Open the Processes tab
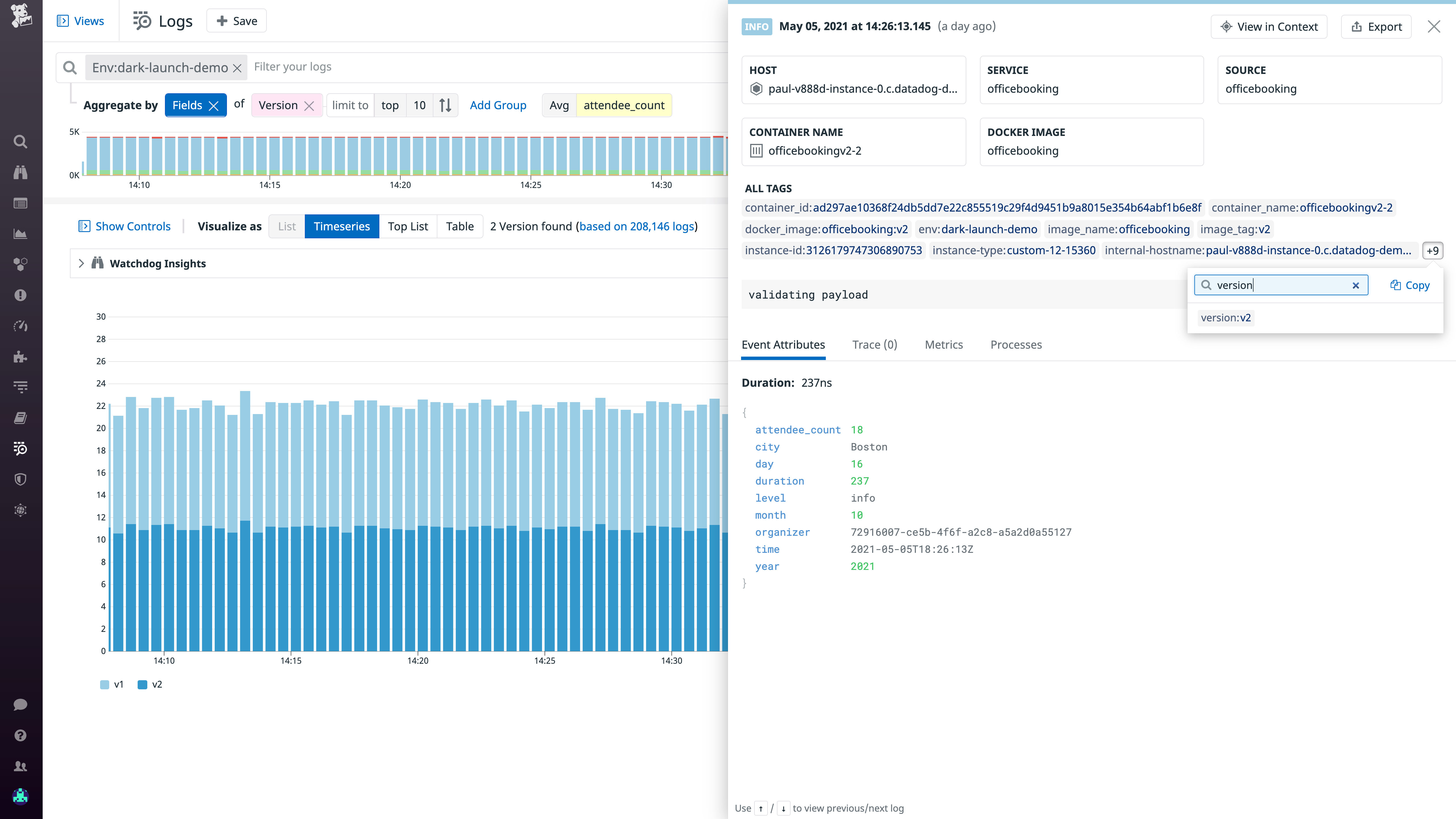Screen dimensions: 1456x819 pyautogui.click(x=1016, y=344)
